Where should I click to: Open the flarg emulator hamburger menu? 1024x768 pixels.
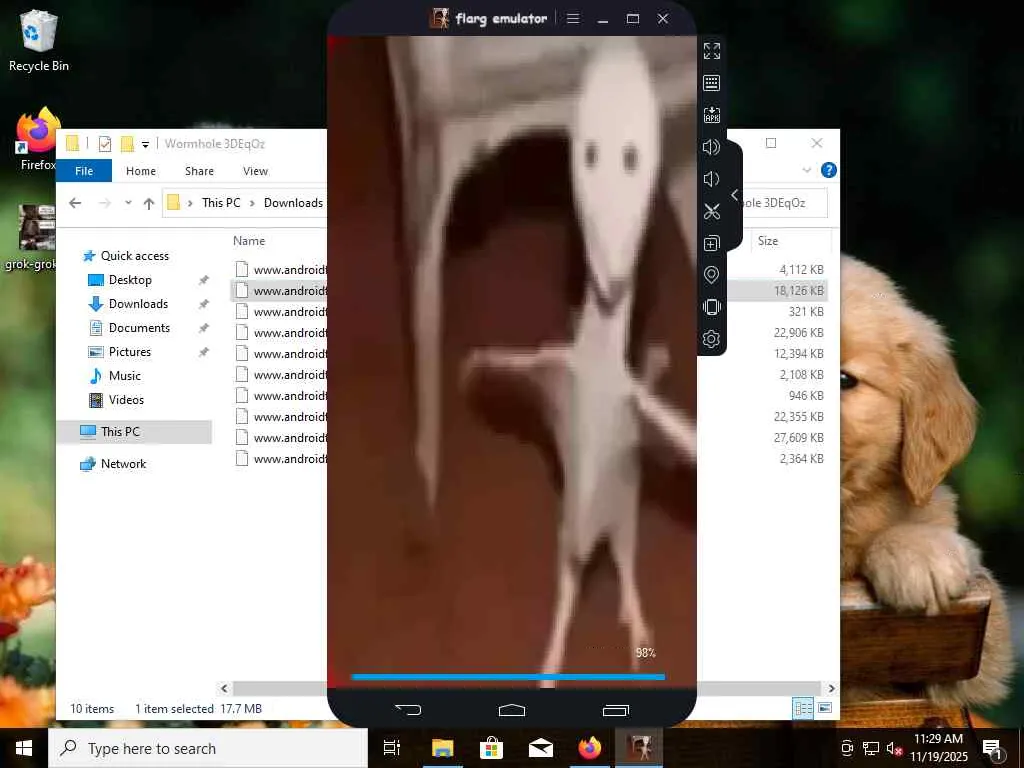[x=573, y=18]
